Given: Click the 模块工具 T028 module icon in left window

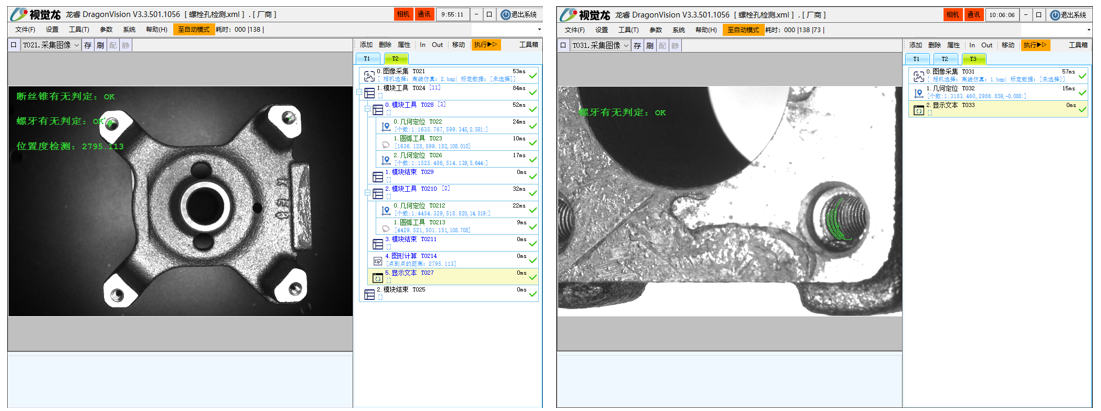Looking at the screenshot, I should [377, 110].
